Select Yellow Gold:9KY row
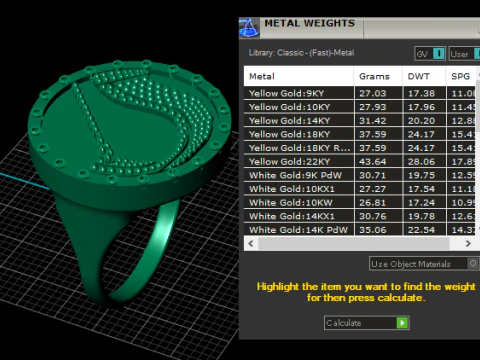 click(359, 93)
